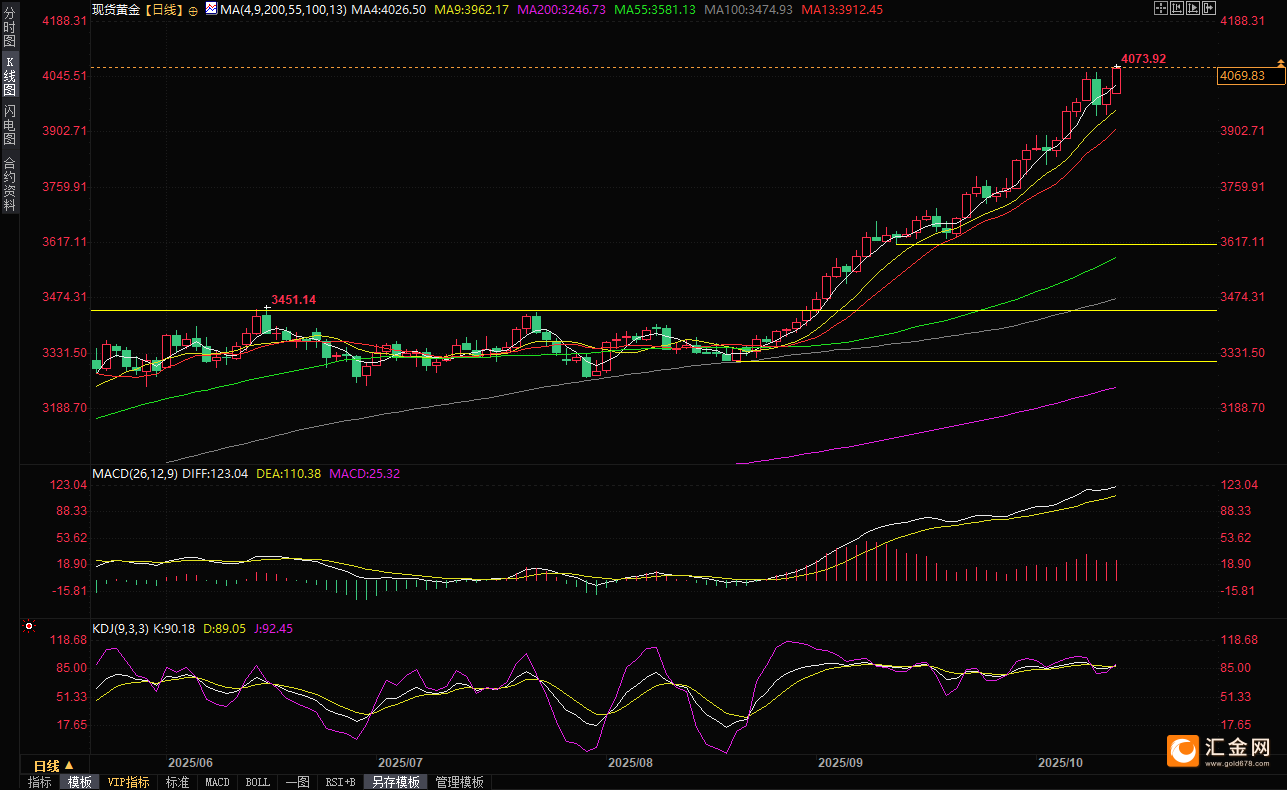Apply the RSI+B template
Viewport: 1287px width, 790px height.
pos(341,782)
